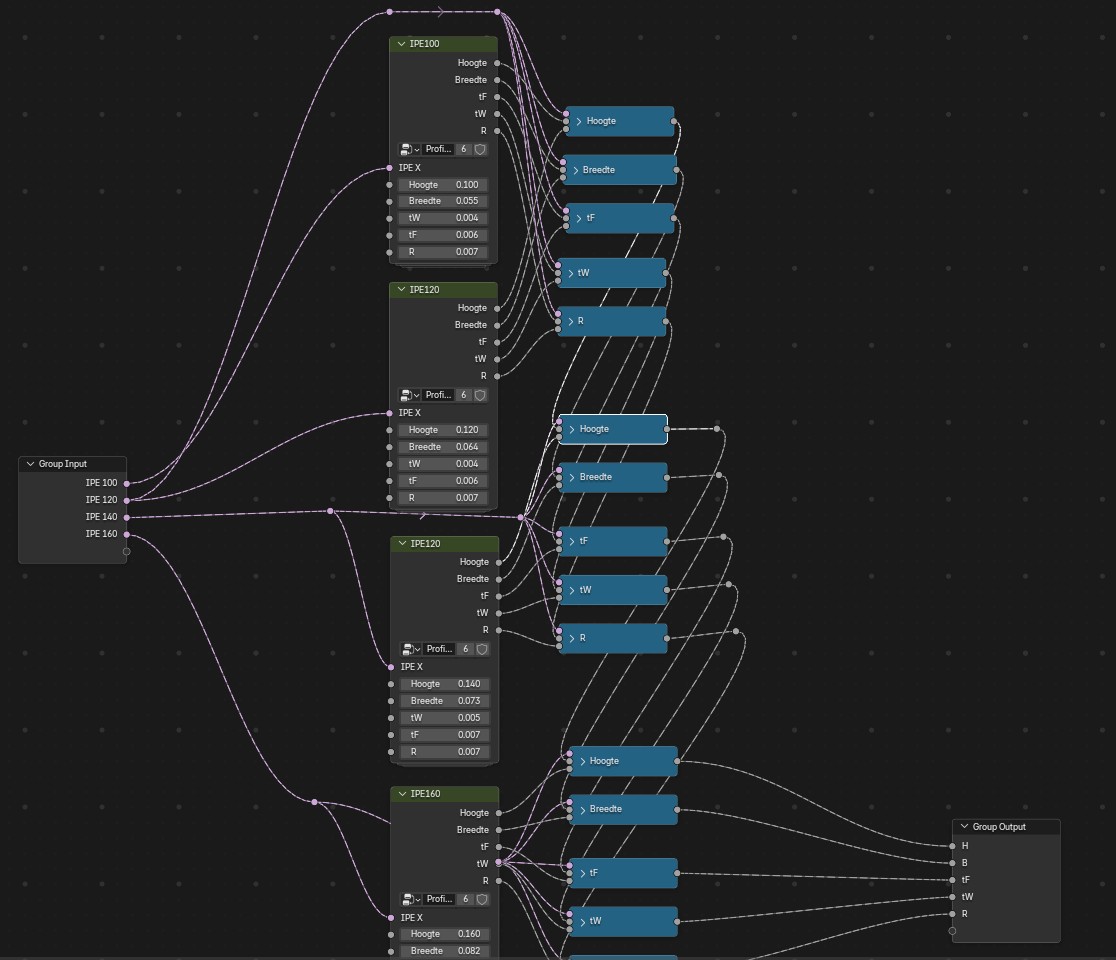Collapse the Group Output node
Screen dimensions: 1116x960
964,827
